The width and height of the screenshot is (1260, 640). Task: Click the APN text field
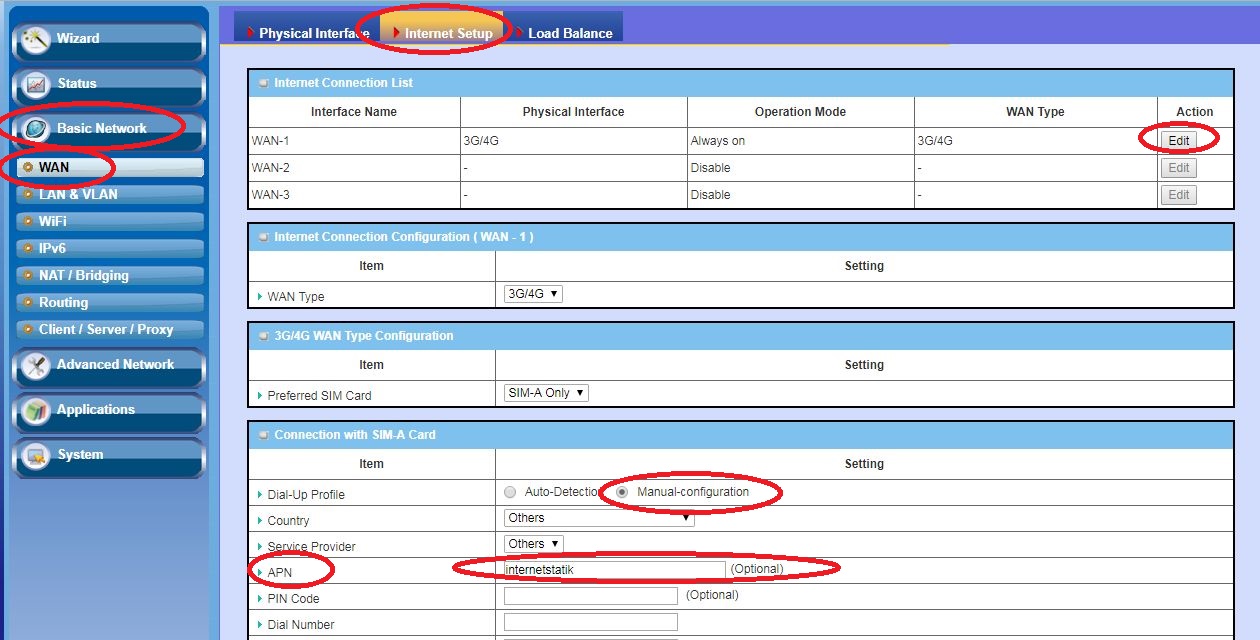click(614, 570)
